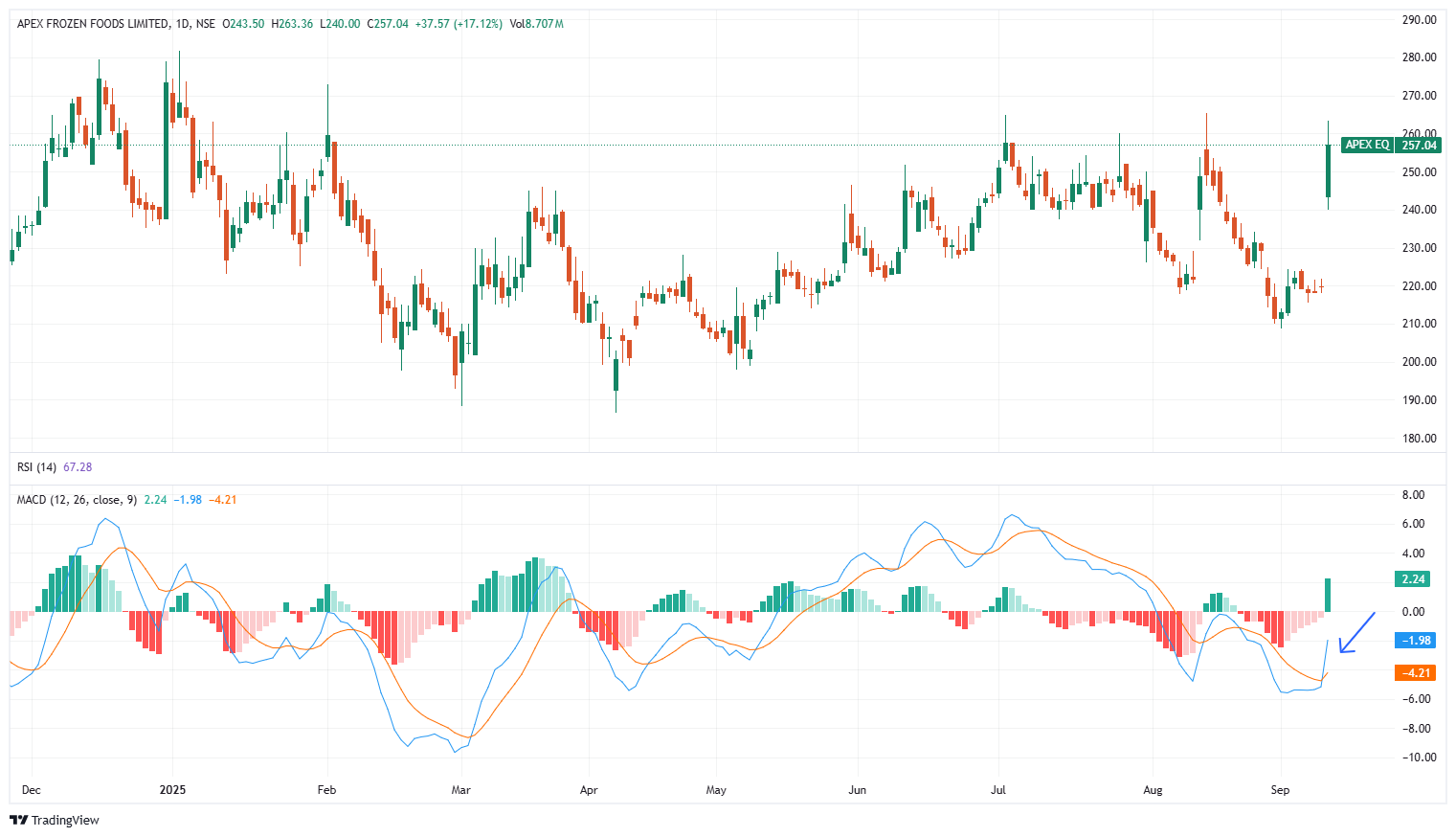This screenshot has height=837, width=1456.
Task: Select the APEX FROZEN FOODS LIMITED symbol title
Action: tap(93, 24)
